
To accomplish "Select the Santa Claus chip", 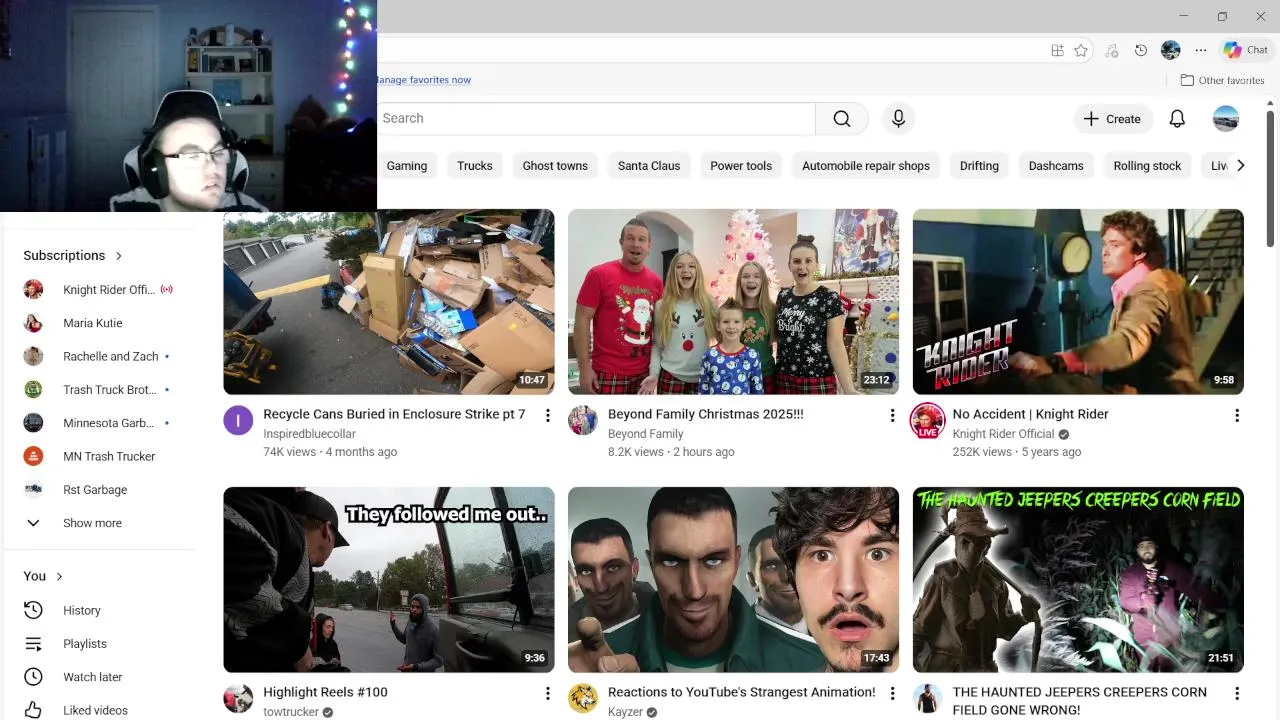I will pyautogui.click(x=649, y=166).
